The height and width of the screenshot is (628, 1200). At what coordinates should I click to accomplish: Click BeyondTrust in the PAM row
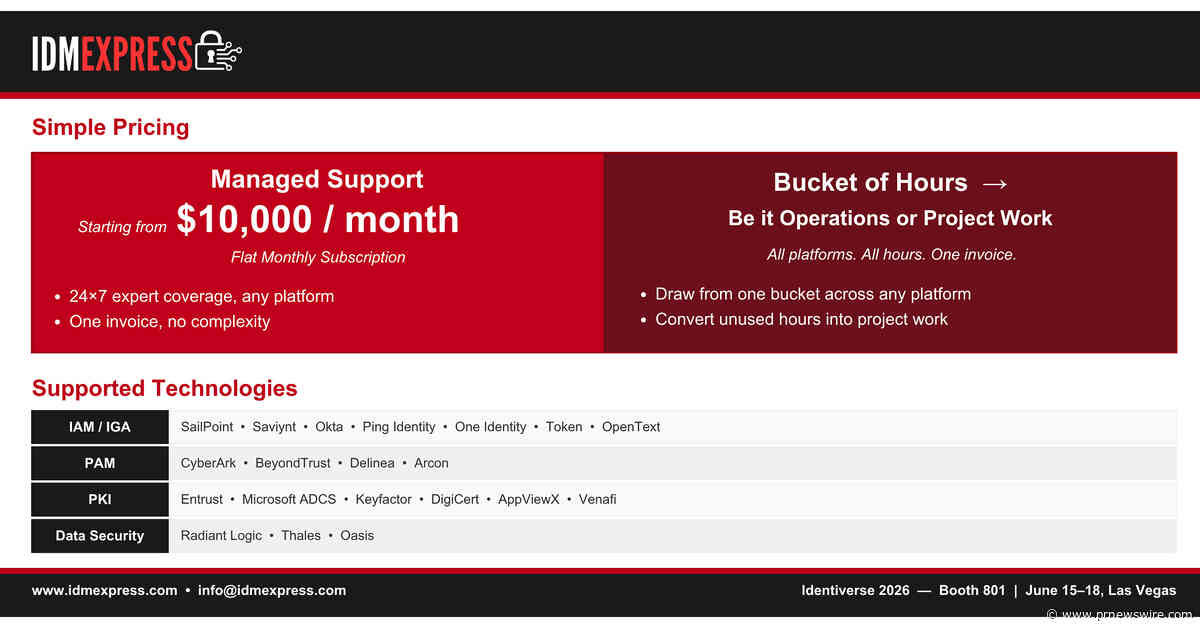[x=293, y=463]
